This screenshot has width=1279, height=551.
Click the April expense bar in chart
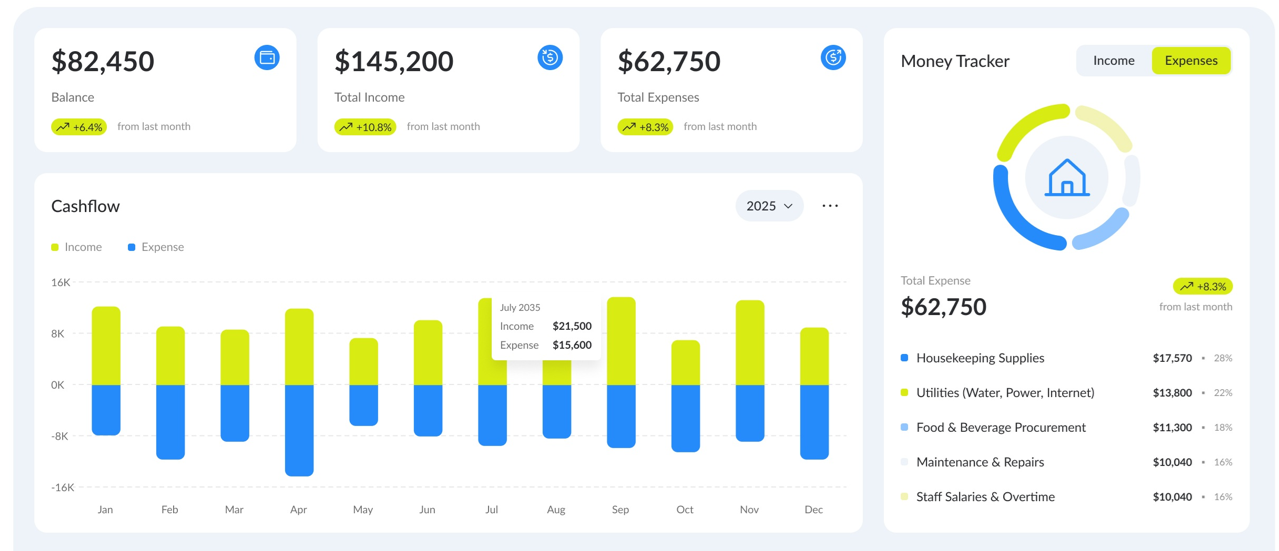[x=299, y=430]
